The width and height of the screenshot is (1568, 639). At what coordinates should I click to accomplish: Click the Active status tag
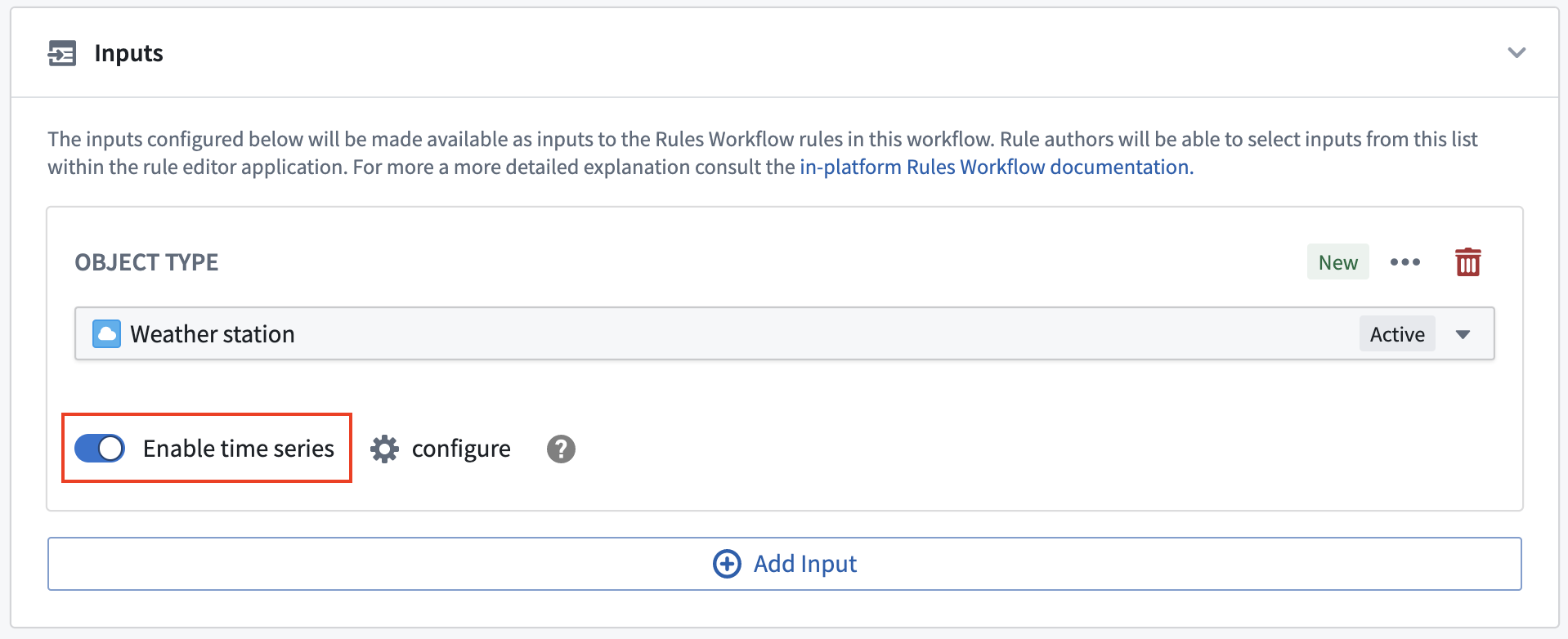pyautogui.click(x=1397, y=333)
